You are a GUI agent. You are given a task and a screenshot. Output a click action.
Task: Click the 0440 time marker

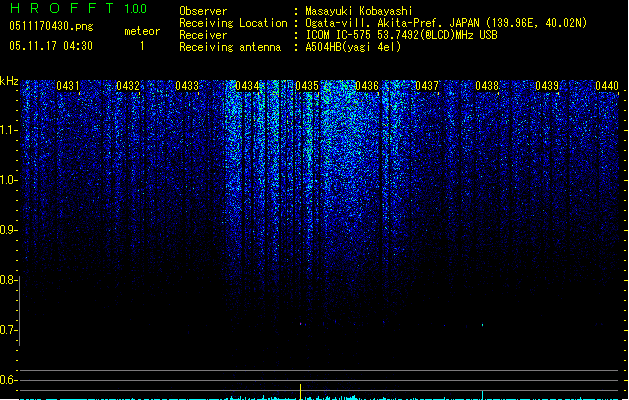pos(607,86)
